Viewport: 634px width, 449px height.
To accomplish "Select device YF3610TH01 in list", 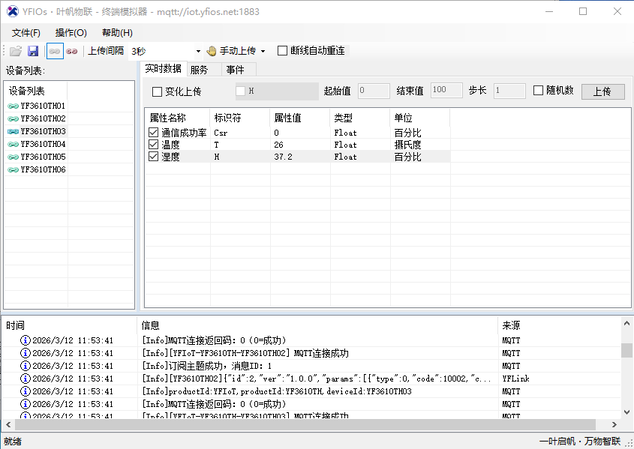I will [42, 106].
